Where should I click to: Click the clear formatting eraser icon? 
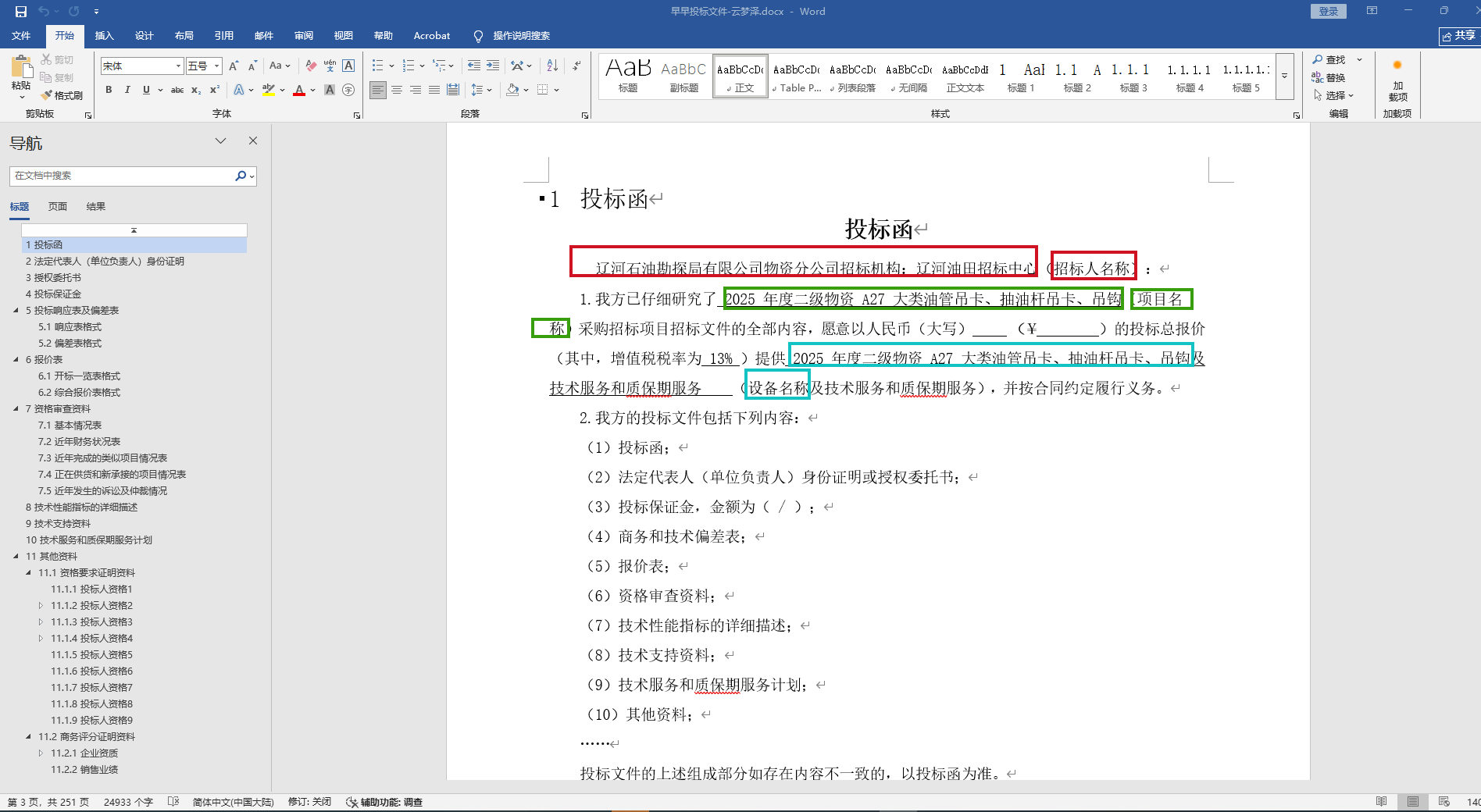click(x=311, y=66)
